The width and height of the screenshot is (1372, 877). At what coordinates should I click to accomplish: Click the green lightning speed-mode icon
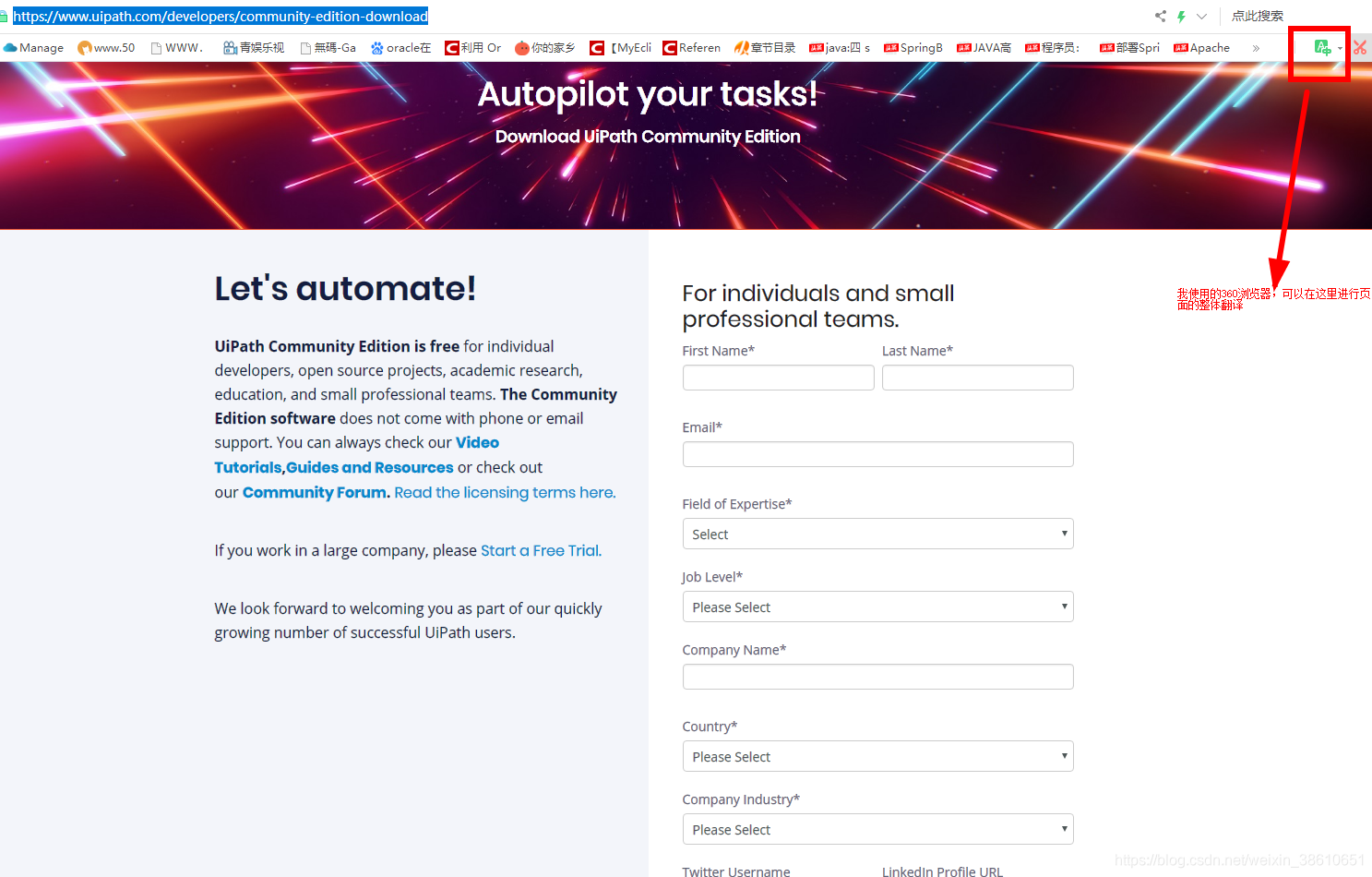pos(1181,16)
